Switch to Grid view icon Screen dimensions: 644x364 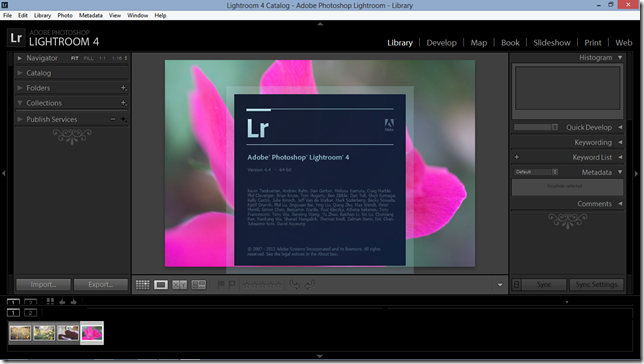[143, 284]
